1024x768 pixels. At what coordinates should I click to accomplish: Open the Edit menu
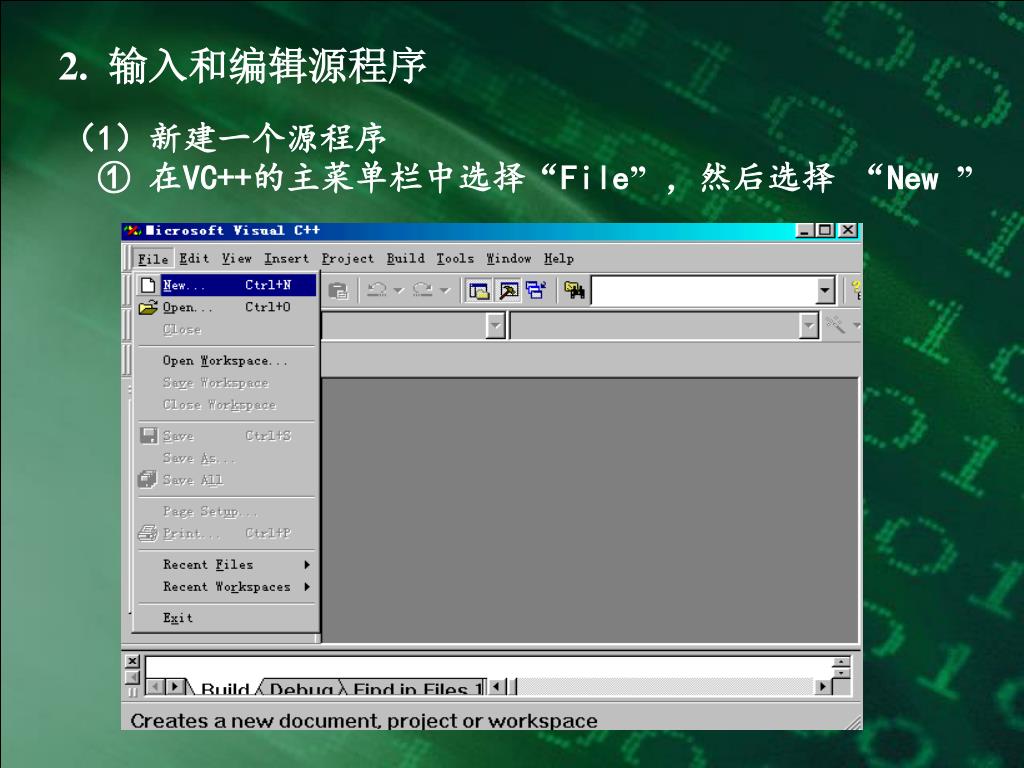click(194, 259)
